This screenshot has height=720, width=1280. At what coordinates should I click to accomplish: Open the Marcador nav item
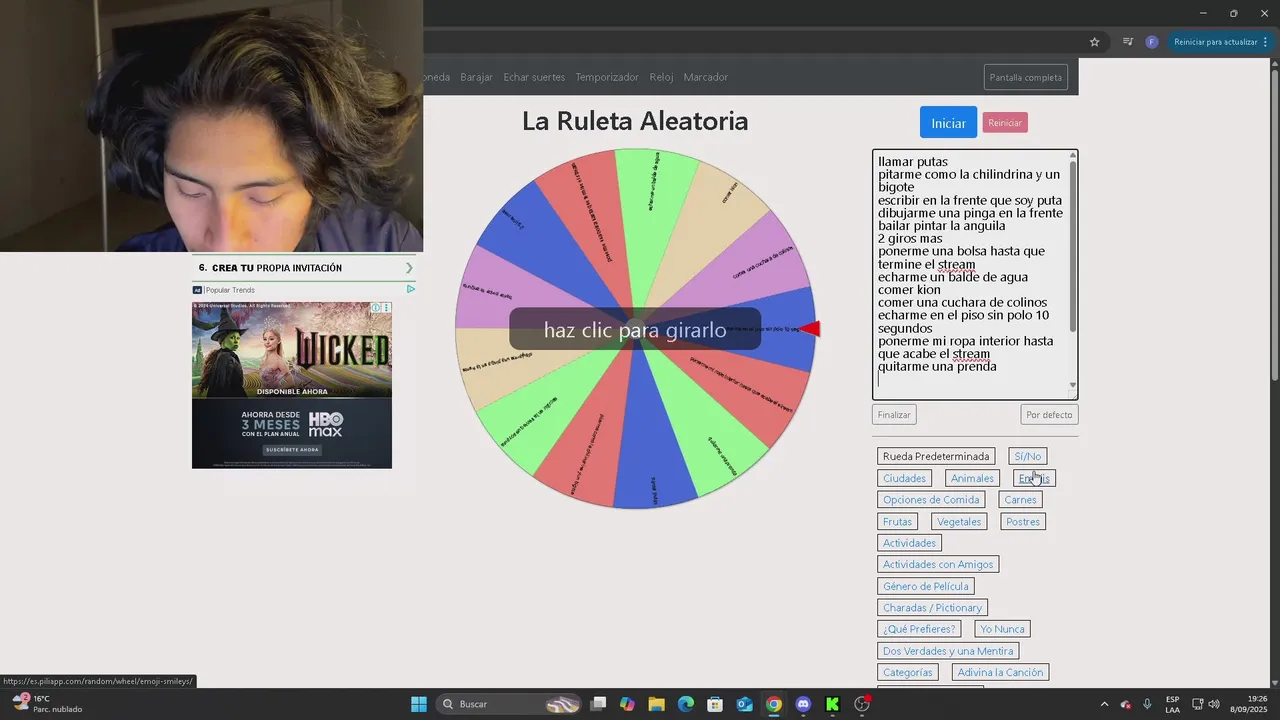706,77
